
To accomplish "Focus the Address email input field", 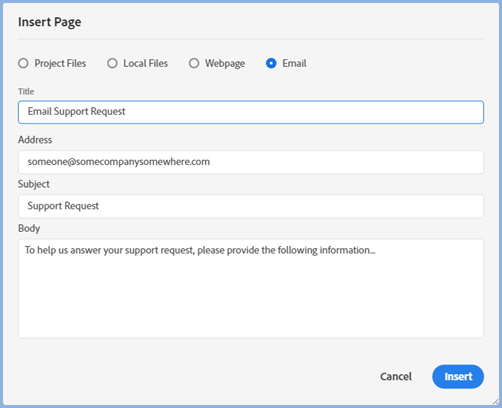I will tap(251, 162).
